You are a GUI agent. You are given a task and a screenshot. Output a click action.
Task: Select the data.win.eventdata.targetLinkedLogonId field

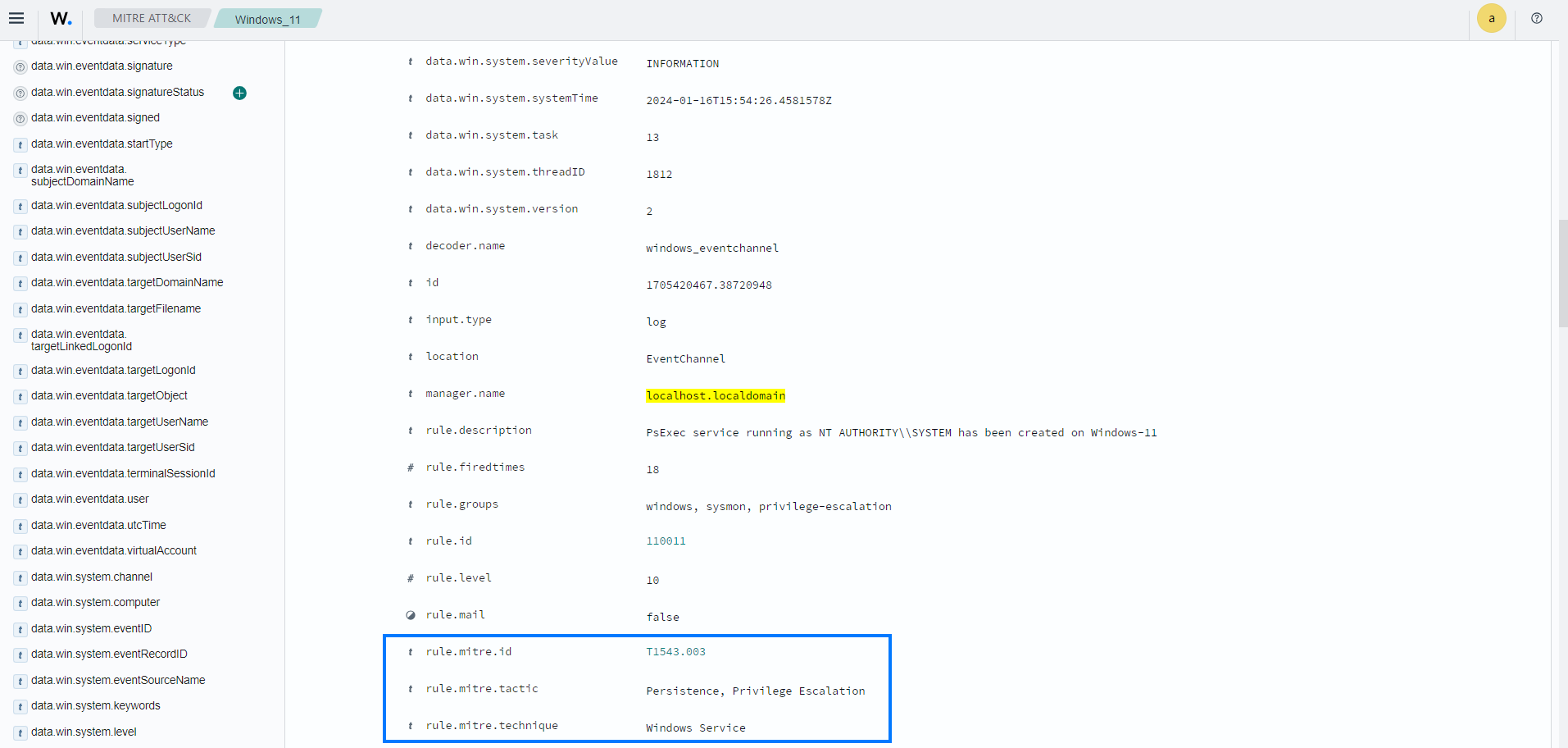pos(81,340)
